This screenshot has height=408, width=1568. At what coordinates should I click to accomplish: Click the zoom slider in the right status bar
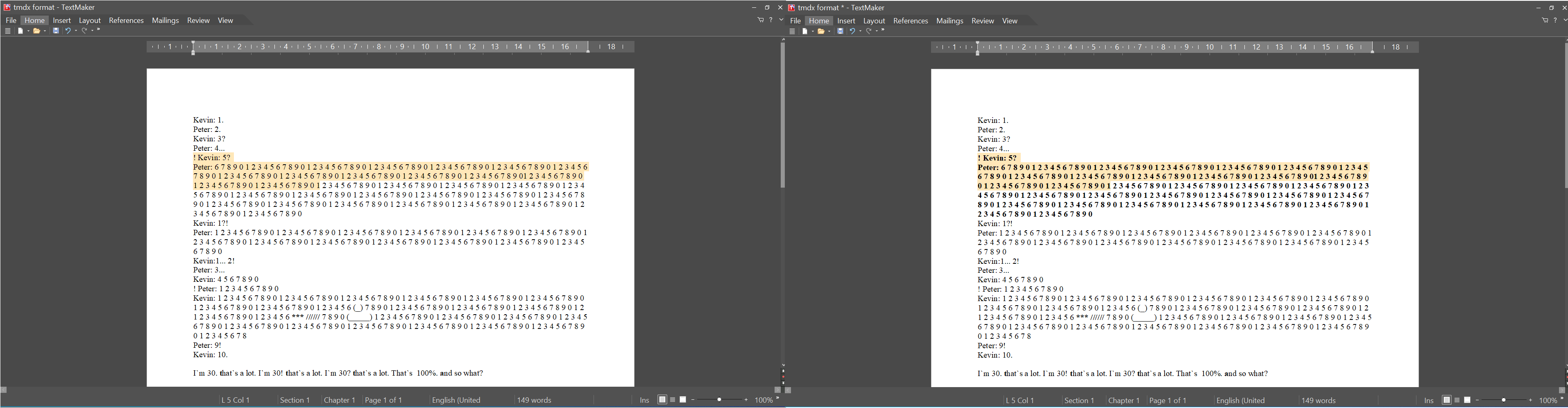(1503, 400)
